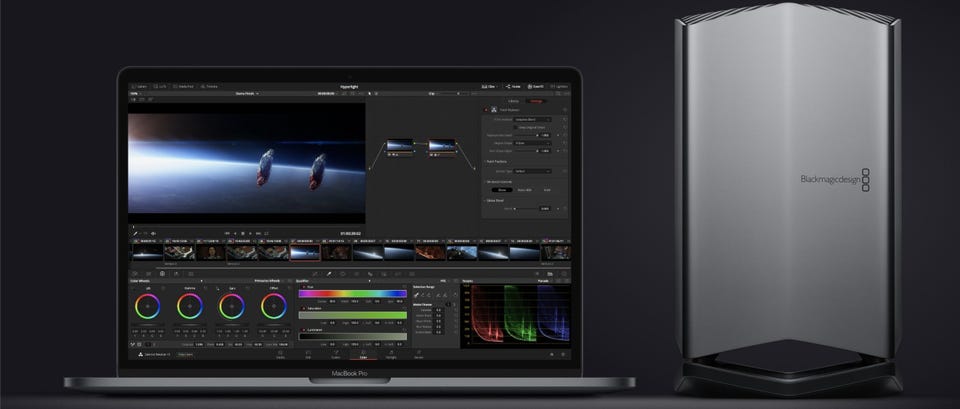Switch to the Media page tab
Image resolution: width=960 pixels, height=409 pixels.
(280, 354)
